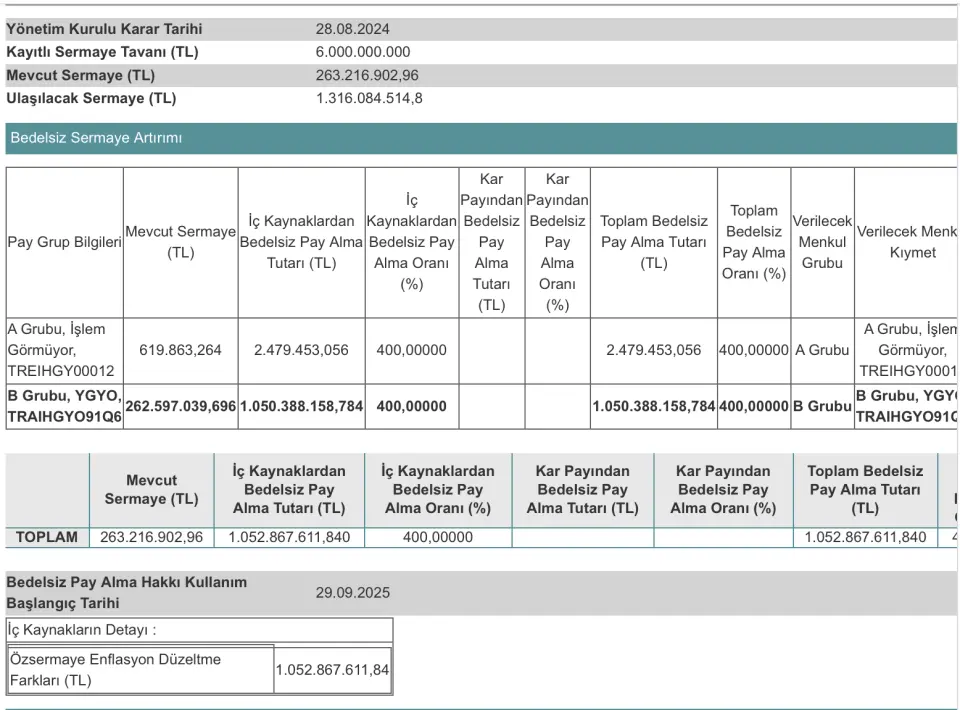Viewport: 960px width, 710px height.
Task: Select 1.050.388.158,784 under İç Kaynaklardan Bedelsiz Pay Alma Tutarı
Action: point(301,406)
